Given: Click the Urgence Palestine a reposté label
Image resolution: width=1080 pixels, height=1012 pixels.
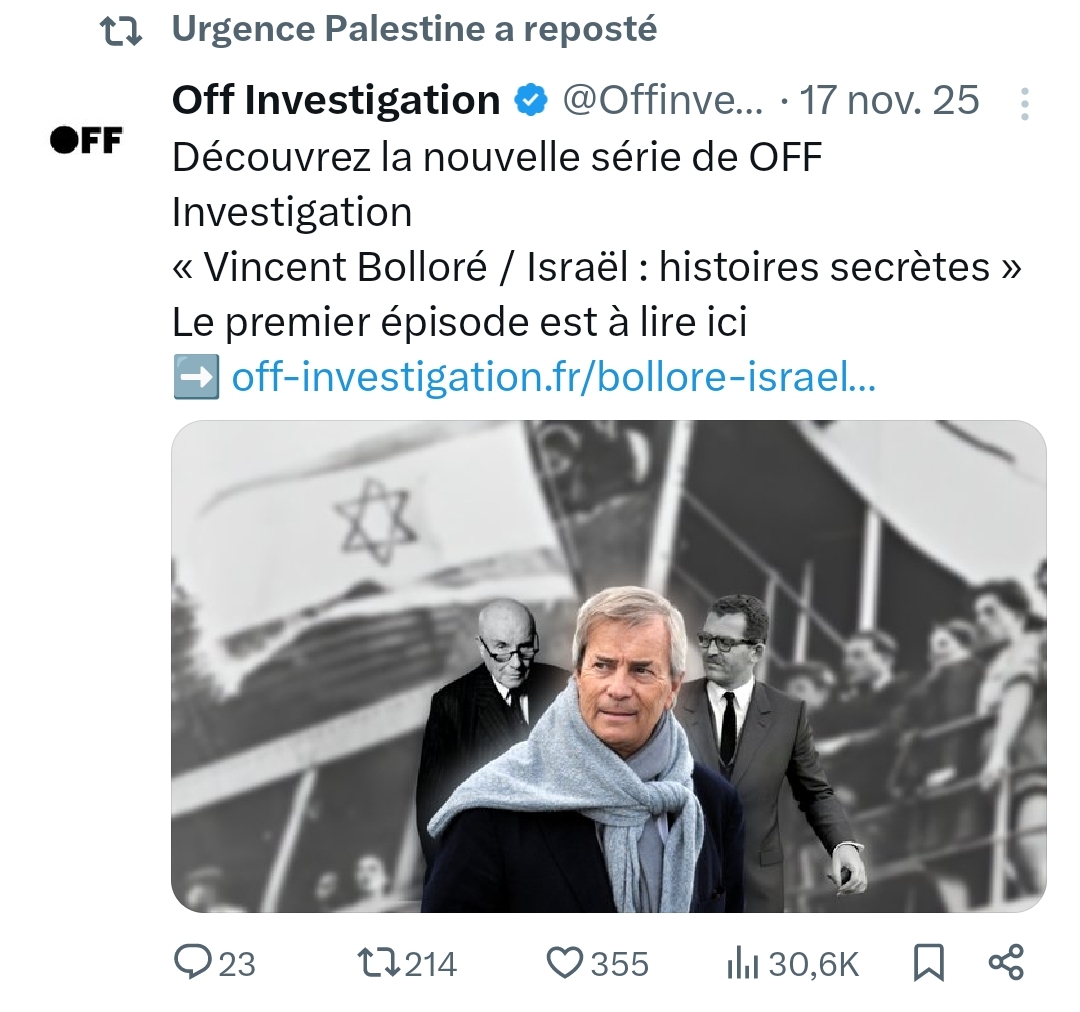Looking at the screenshot, I should 413,28.
